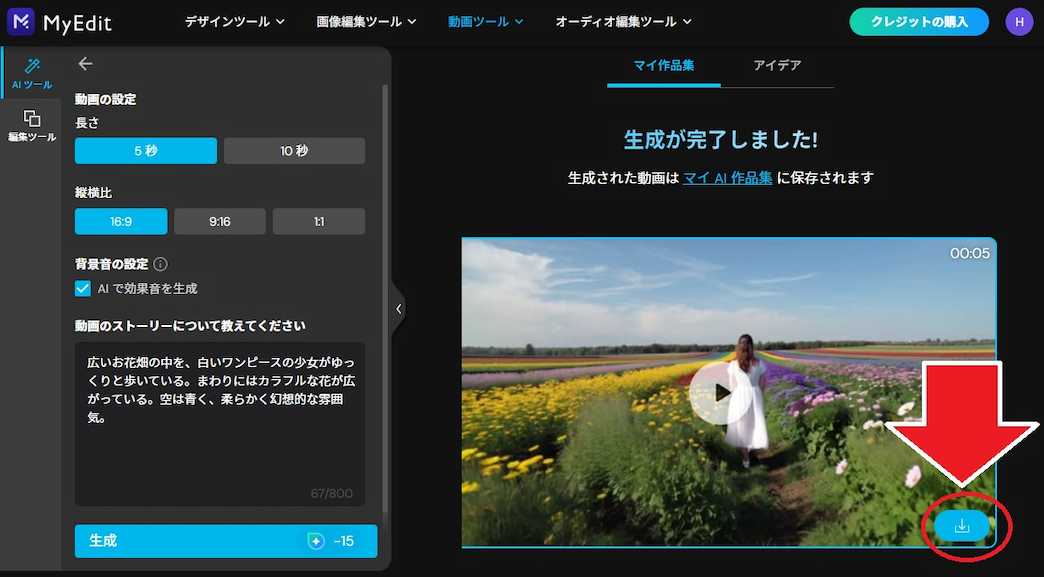Collapse the settings panel via chevron
Screen dimensions: 1044x577
click(398, 309)
